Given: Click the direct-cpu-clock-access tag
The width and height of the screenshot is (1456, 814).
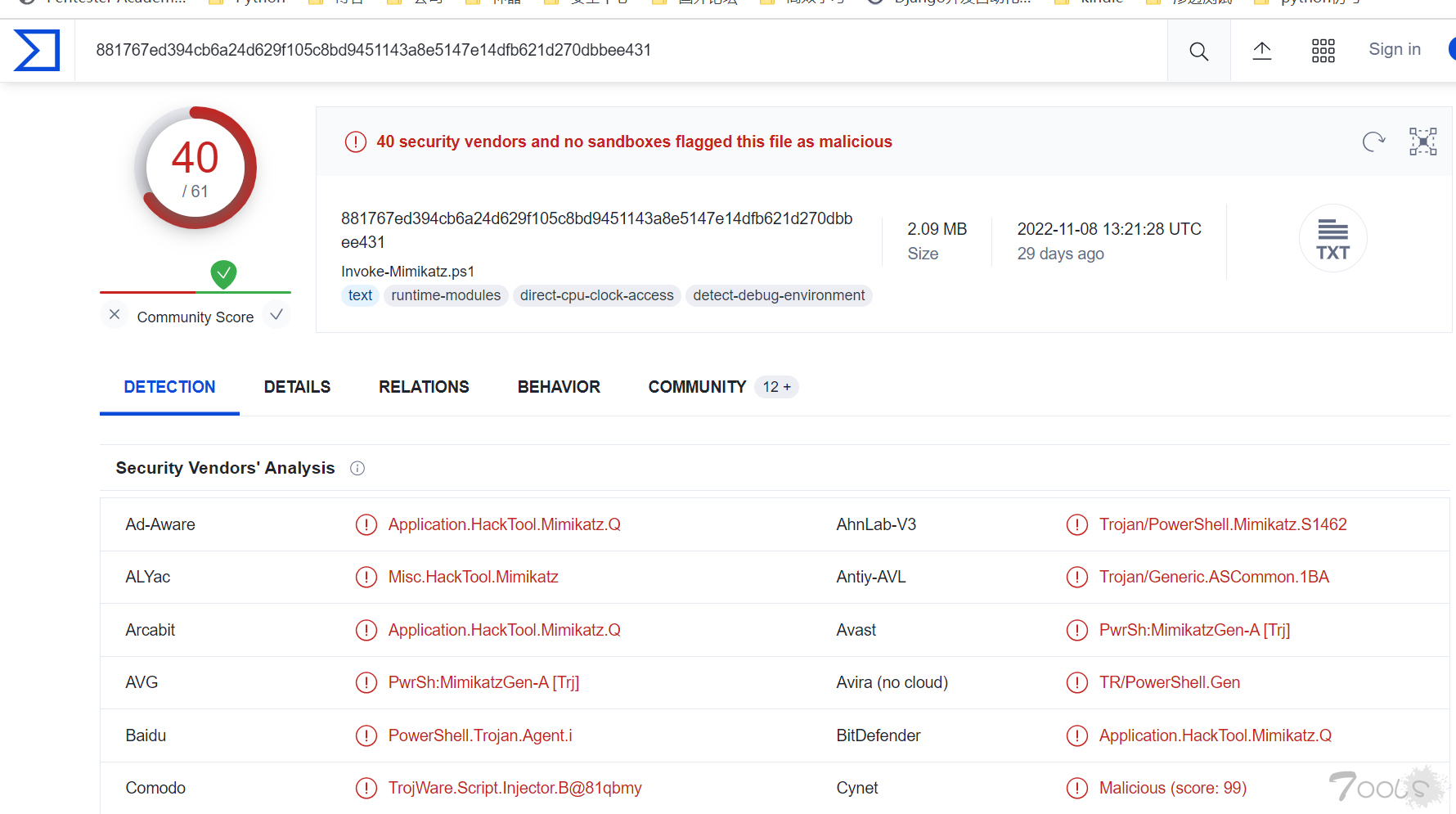Looking at the screenshot, I should point(596,295).
